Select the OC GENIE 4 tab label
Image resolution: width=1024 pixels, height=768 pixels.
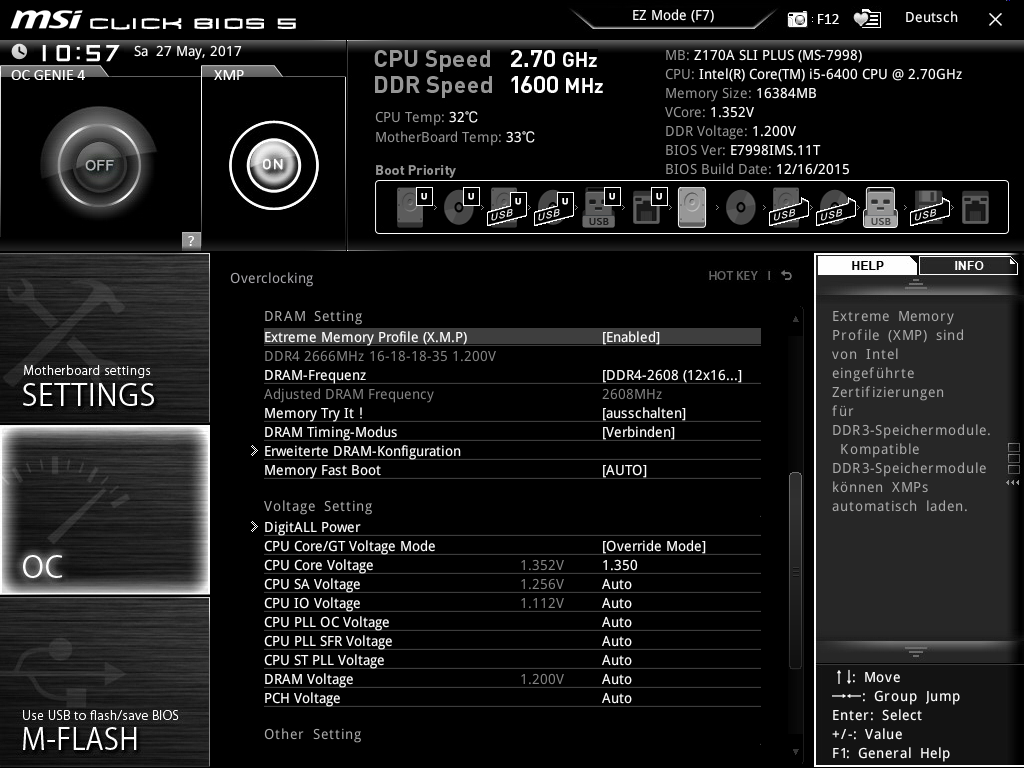click(48, 75)
